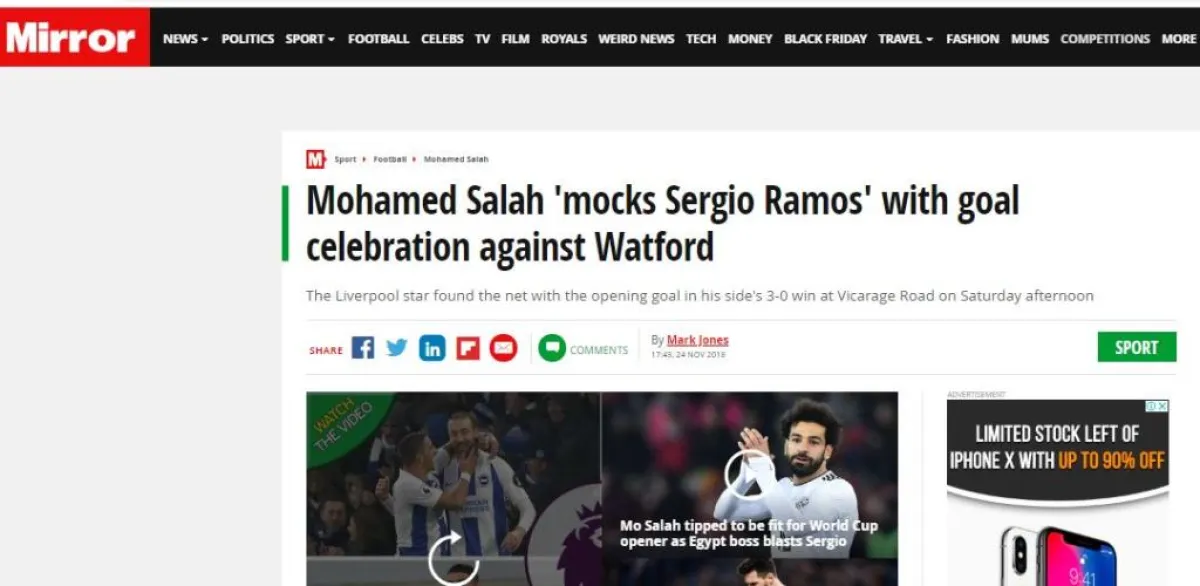Viewport: 1200px width, 586px height.
Task: Expand the Sport dropdown in navbar
Action: (x=310, y=39)
